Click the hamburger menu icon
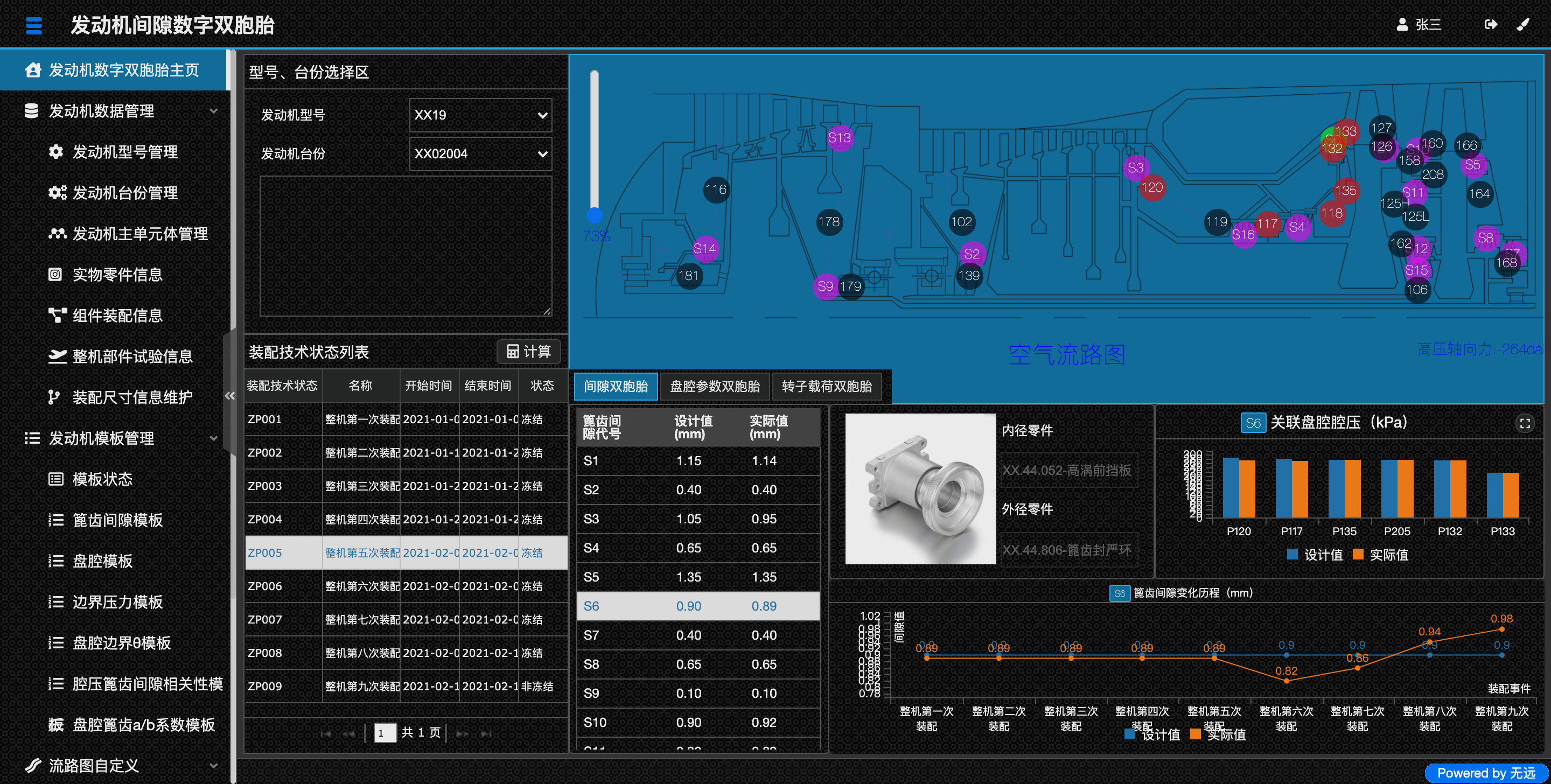 point(34,25)
